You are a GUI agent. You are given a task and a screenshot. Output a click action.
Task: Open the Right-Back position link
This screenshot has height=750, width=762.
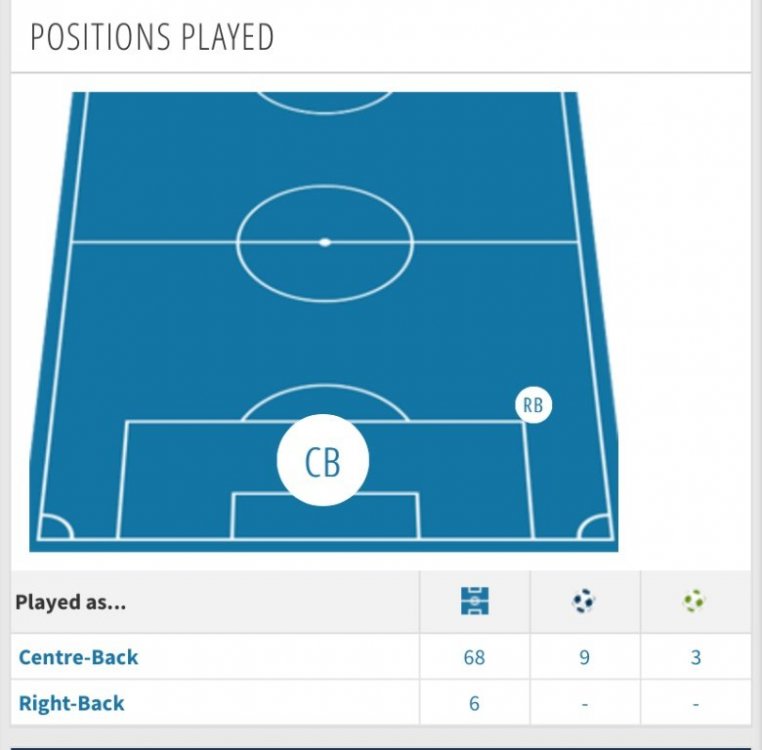(72, 703)
